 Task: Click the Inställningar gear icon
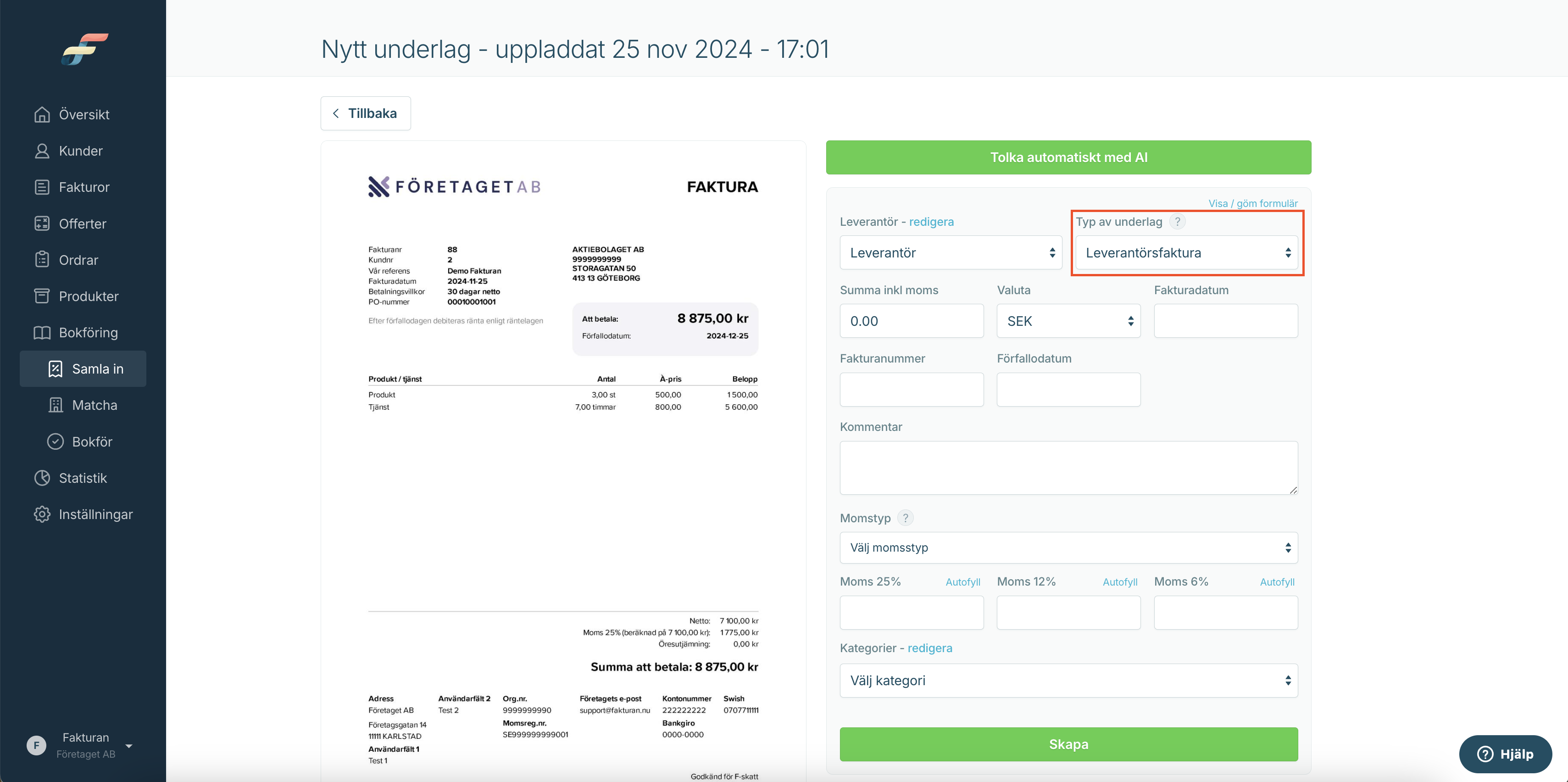tap(42, 514)
